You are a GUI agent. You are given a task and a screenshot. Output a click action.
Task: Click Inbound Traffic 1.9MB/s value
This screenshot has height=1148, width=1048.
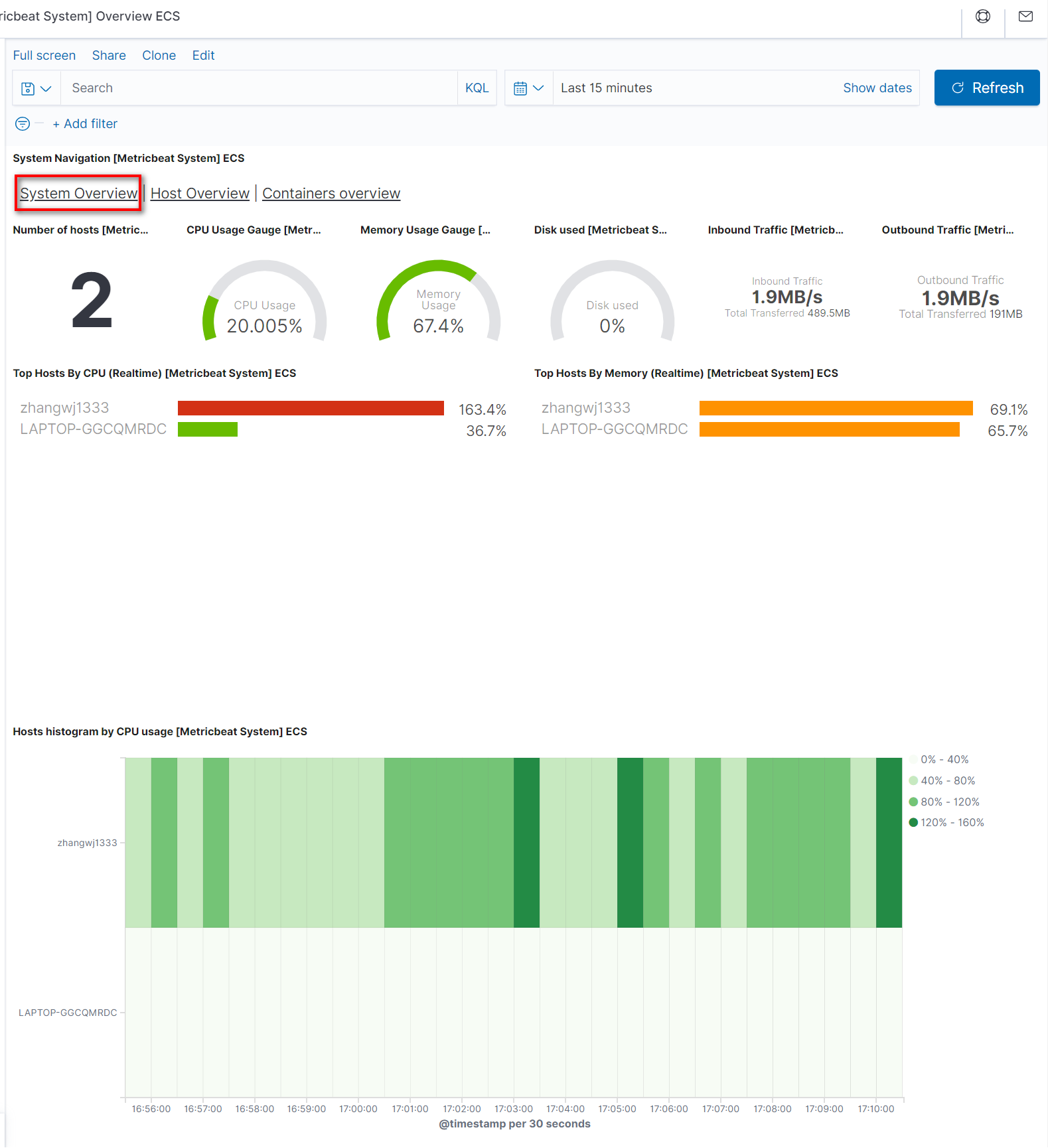click(786, 297)
